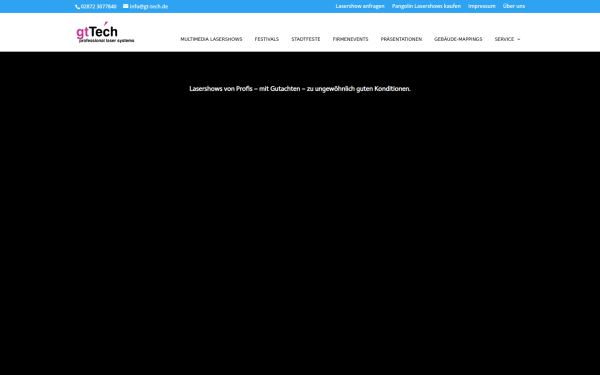The height and width of the screenshot is (375, 600).
Task: Open the gtTech logo homepage link
Action: (x=105, y=32)
